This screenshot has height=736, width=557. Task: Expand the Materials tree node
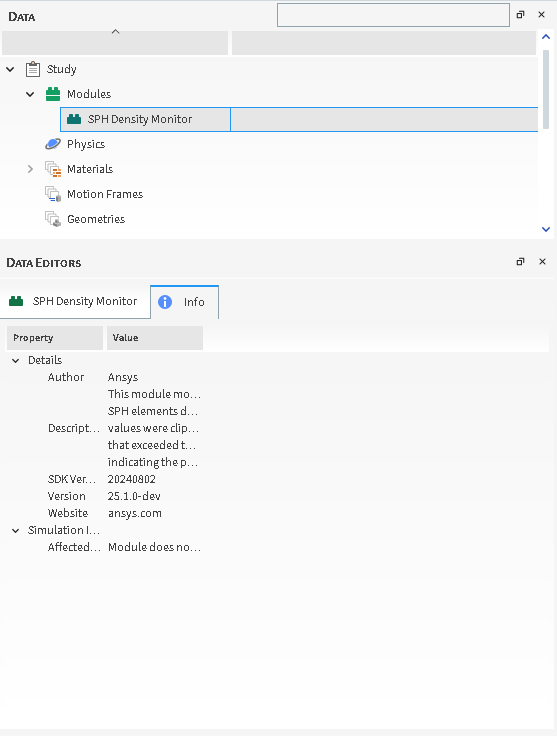pos(30,169)
